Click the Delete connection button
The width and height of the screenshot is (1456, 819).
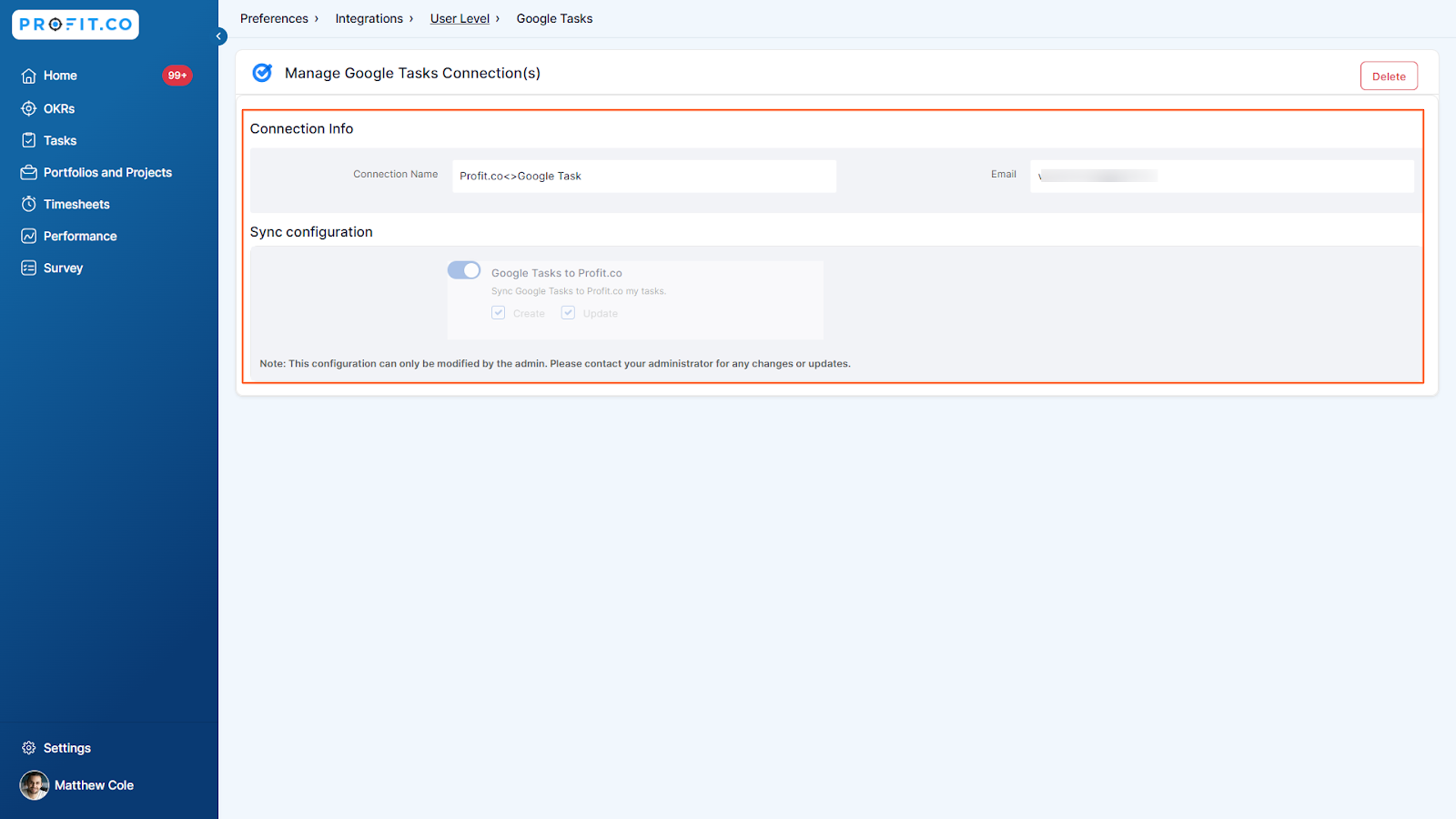1389,76
